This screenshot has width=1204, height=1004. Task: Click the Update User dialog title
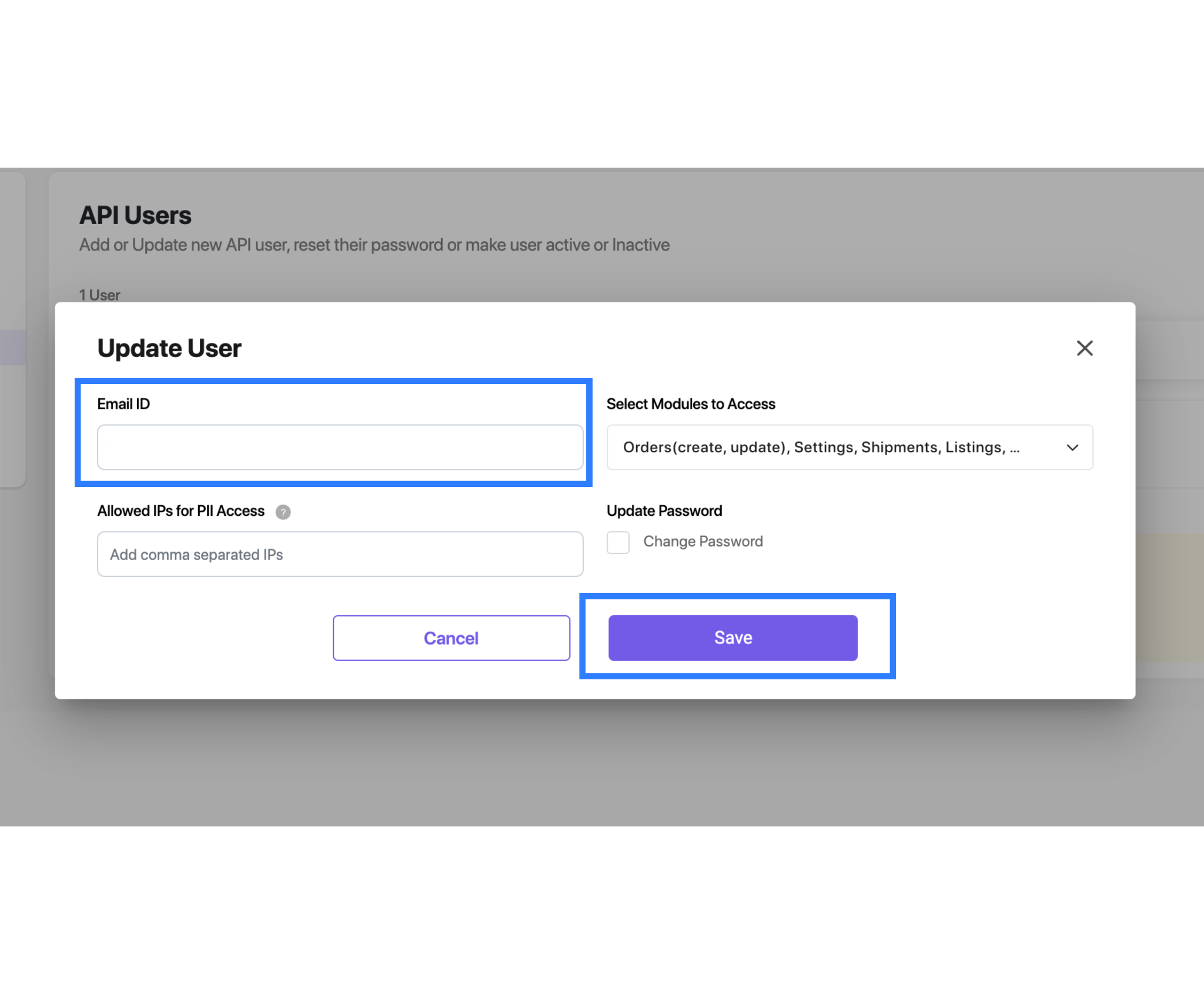click(169, 348)
